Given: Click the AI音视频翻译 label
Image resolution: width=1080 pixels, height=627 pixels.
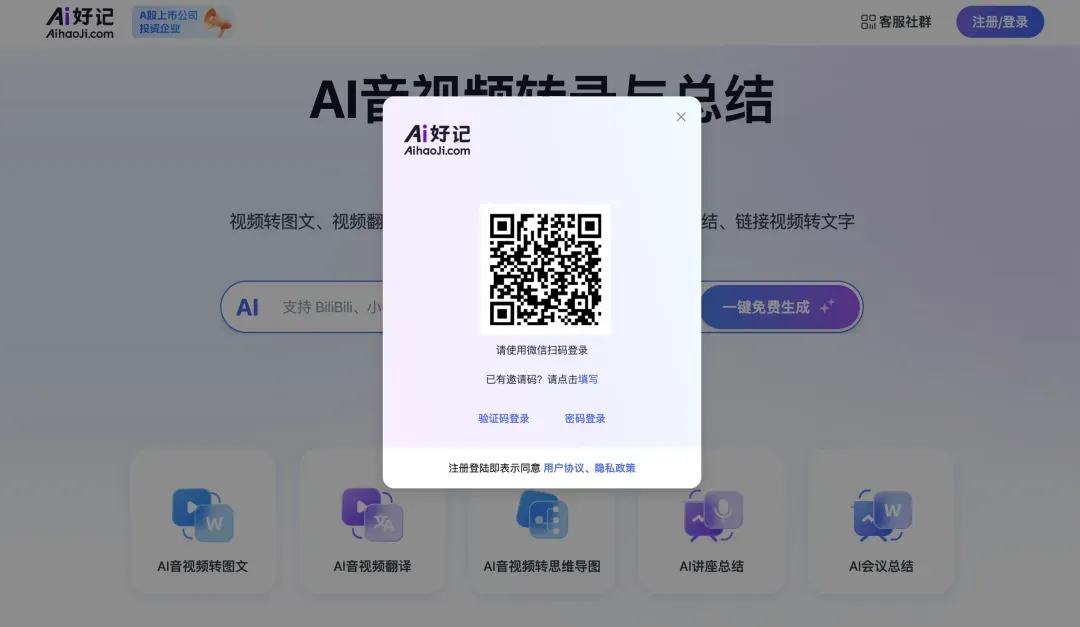Looking at the screenshot, I should coord(372,566).
